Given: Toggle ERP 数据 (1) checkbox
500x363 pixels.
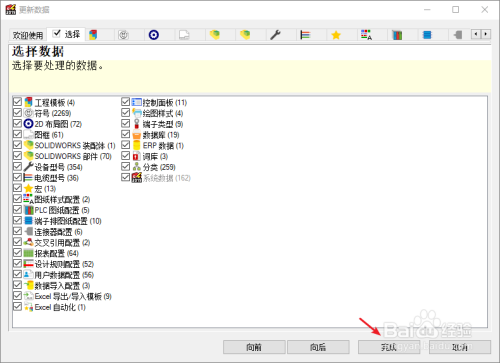Looking at the screenshot, I should coord(125,145).
